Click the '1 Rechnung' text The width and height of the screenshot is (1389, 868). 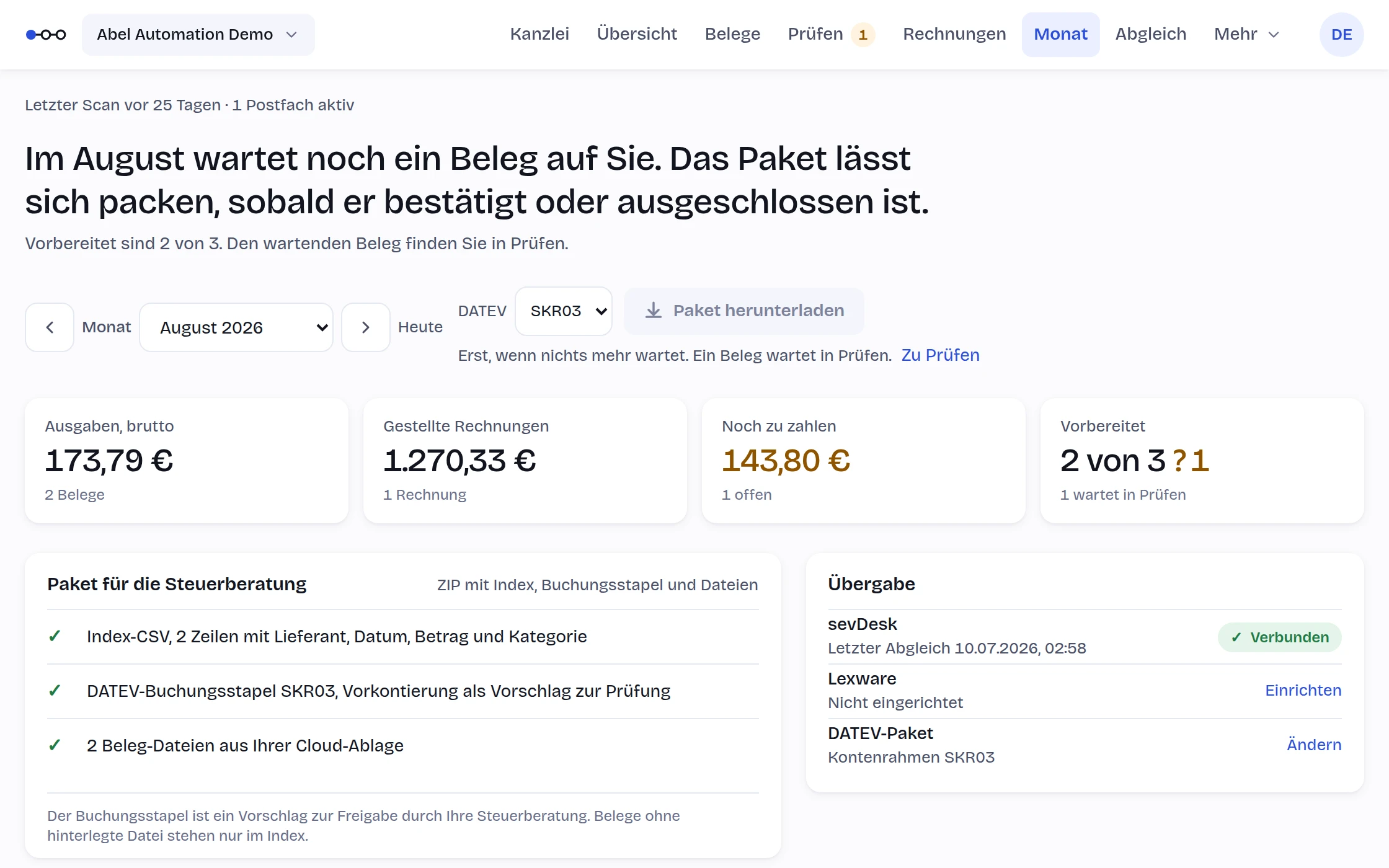[x=425, y=495]
